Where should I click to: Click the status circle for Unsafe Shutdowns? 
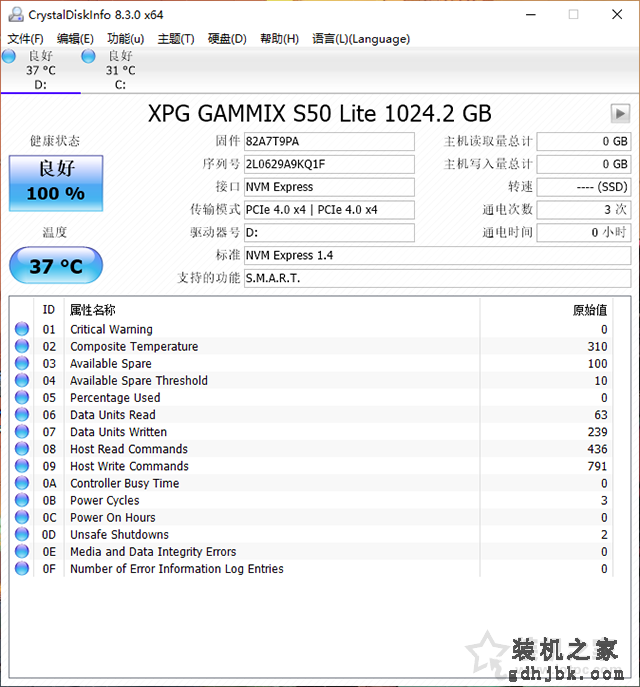[x=22, y=534]
